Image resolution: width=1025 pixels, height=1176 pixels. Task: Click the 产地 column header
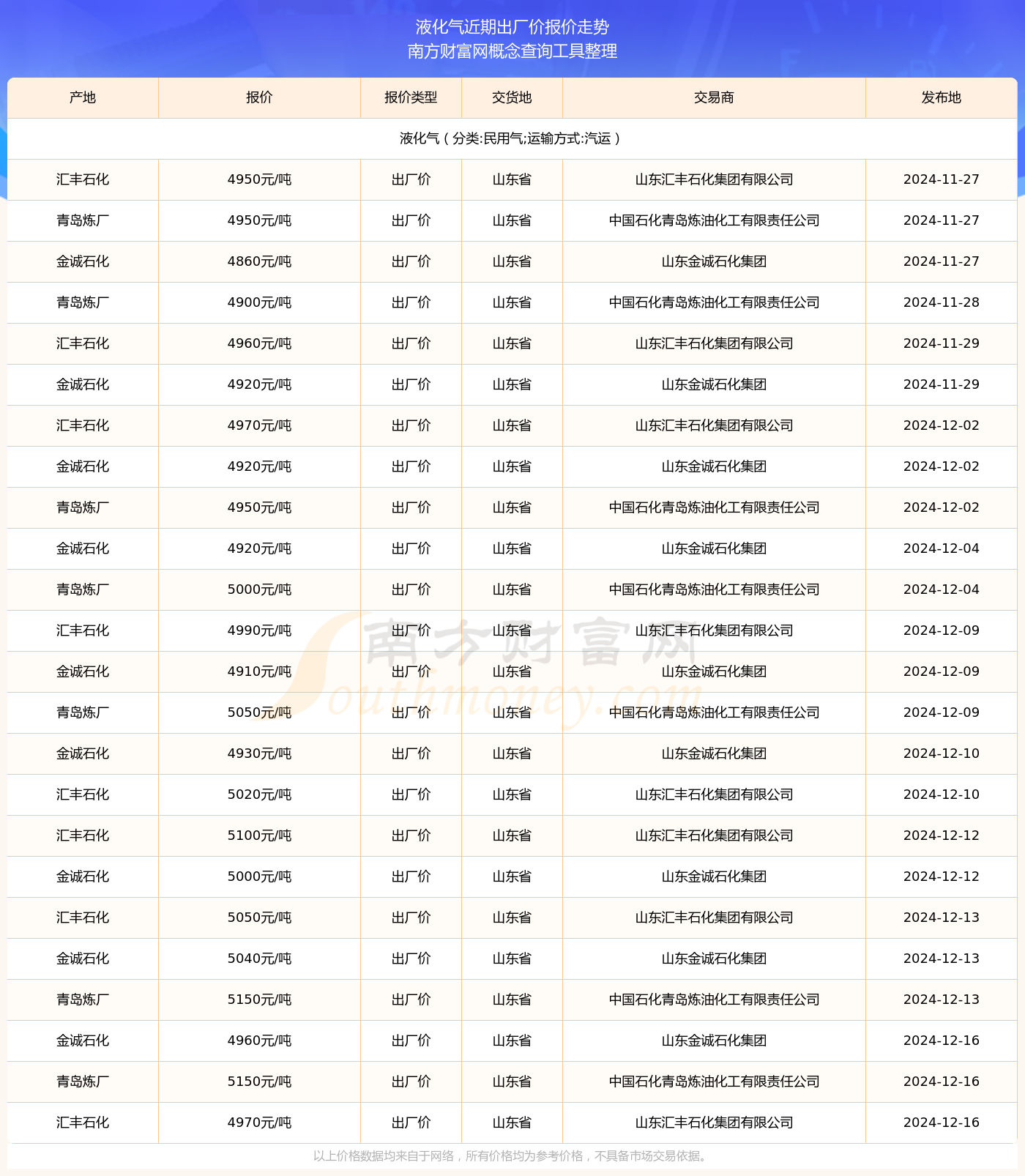coord(83,97)
